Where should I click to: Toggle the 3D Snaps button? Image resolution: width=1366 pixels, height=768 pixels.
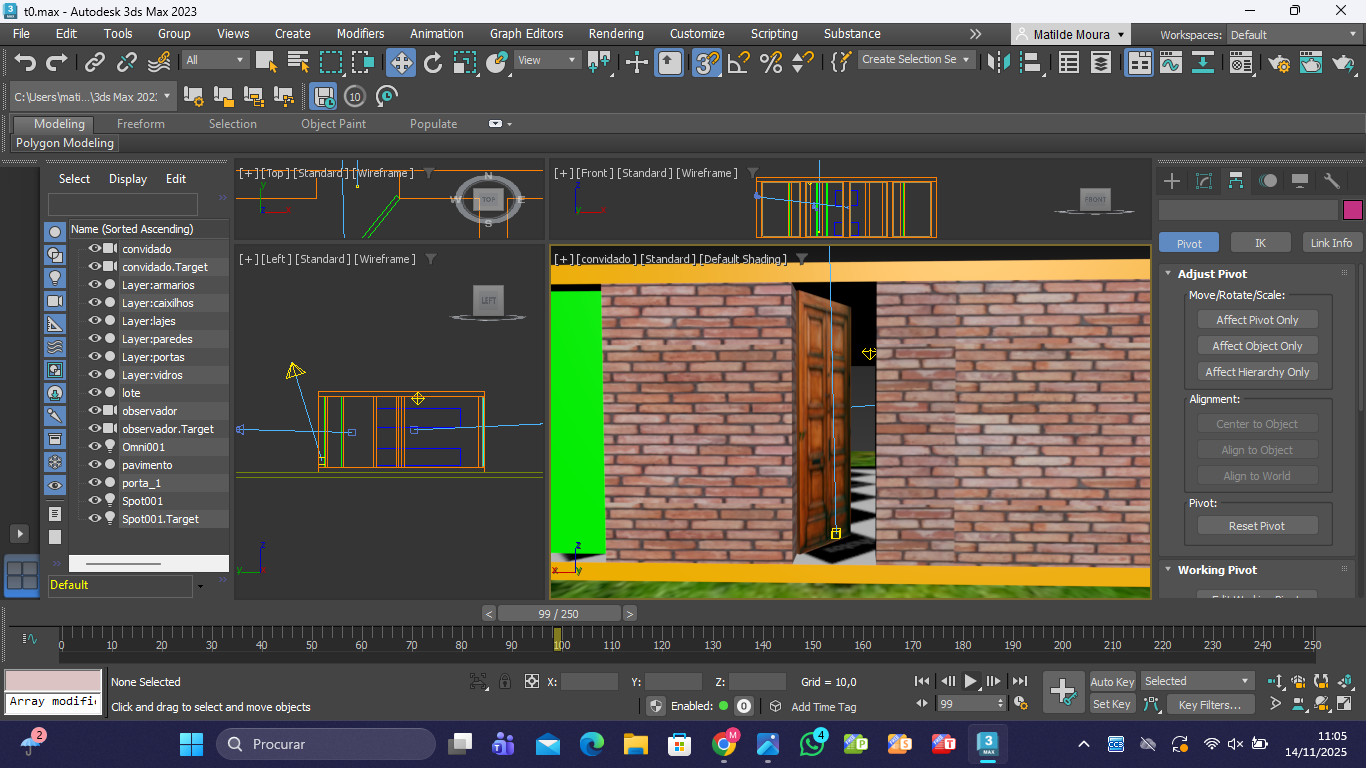tap(707, 63)
